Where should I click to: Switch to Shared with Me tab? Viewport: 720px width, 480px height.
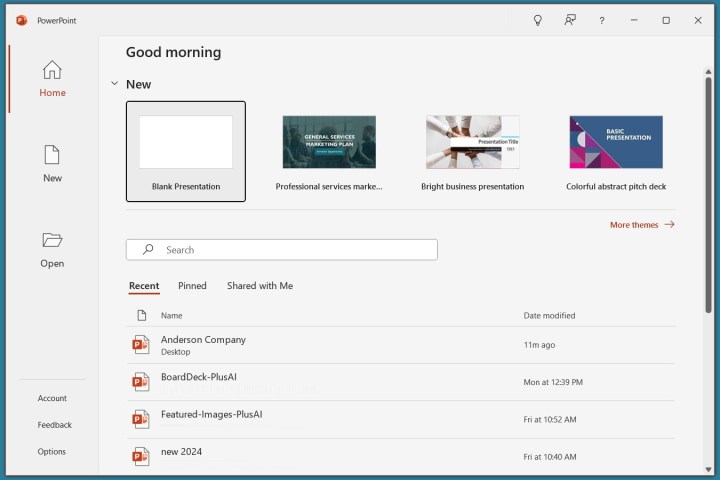click(259, 286)
